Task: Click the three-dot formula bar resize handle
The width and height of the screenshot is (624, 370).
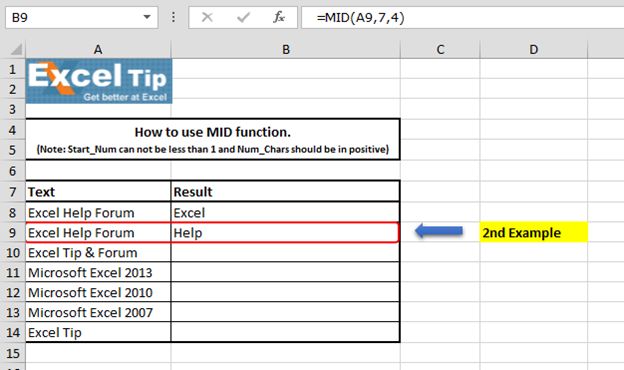Action: 173,17
